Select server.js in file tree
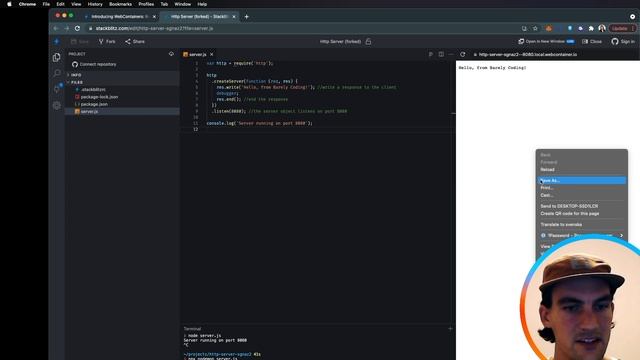The width and height of the screenshot is (640, 360). [x=122, y=111]
